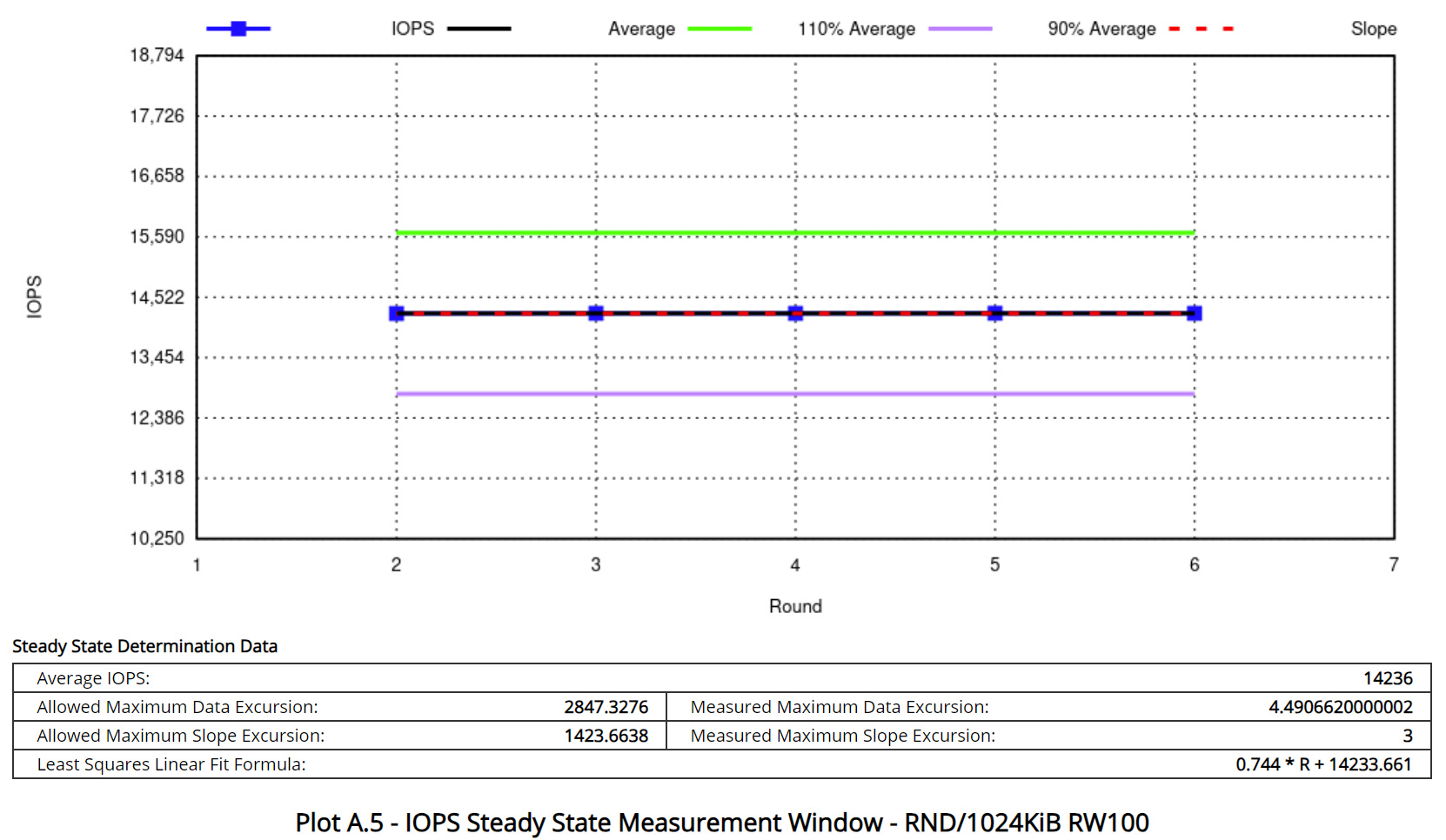Click the IOPS data point at round 2

click(397, 313)
